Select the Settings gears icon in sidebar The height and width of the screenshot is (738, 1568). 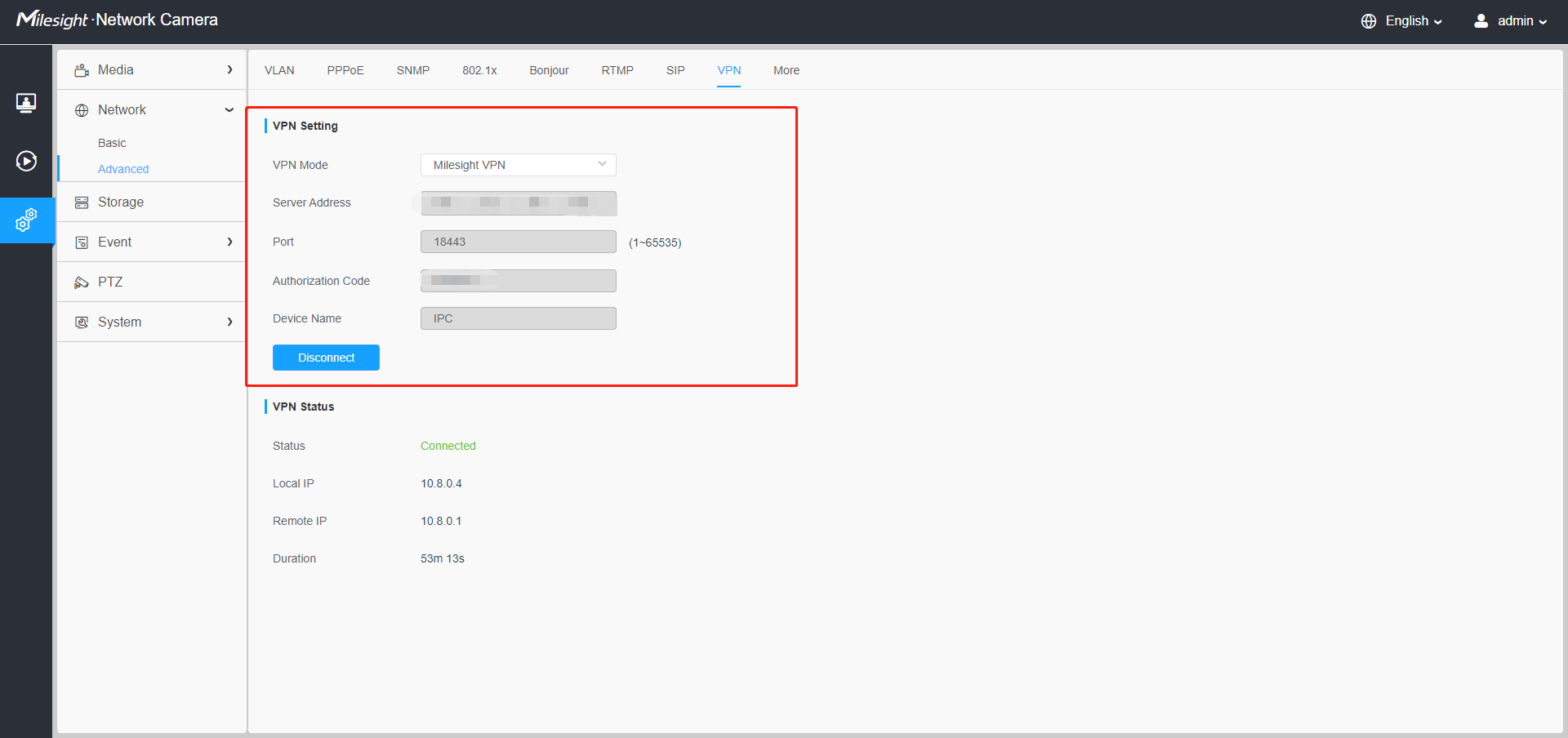click(x=26, y=220)
